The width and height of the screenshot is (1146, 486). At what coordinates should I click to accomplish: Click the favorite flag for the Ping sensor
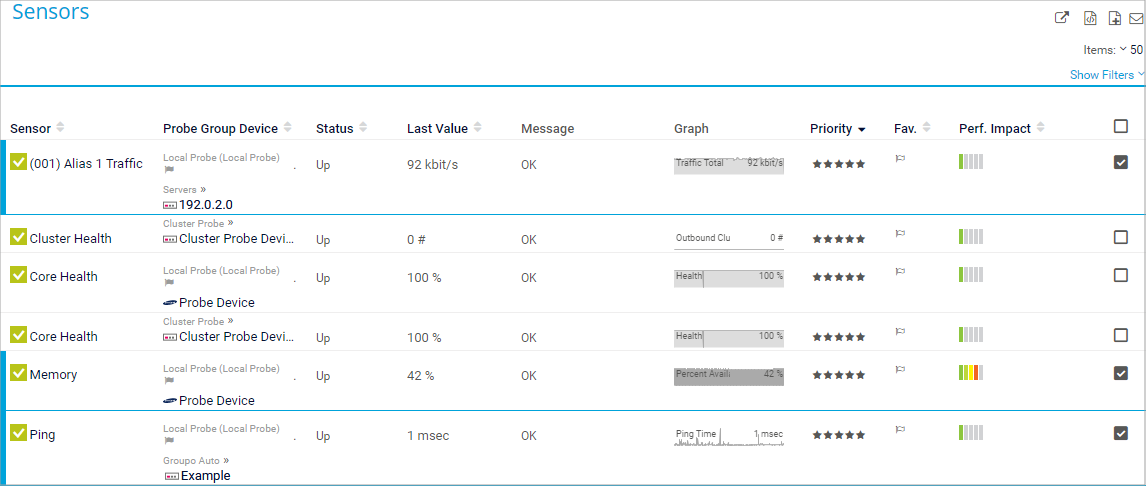[900, 430]
